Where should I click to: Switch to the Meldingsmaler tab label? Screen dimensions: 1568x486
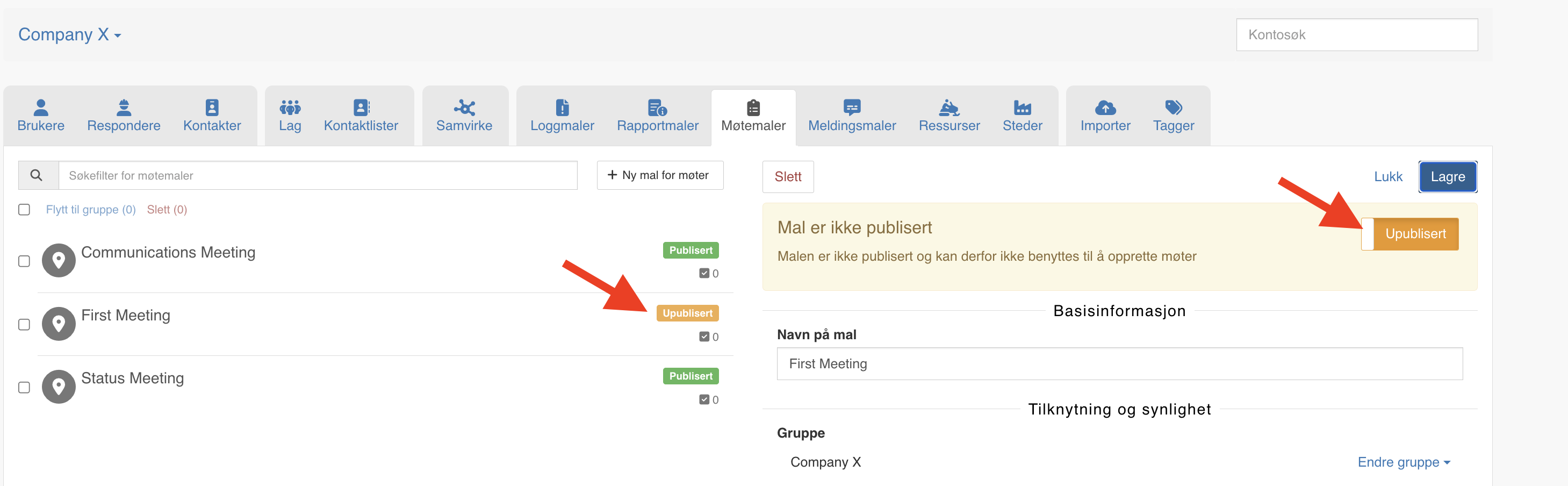pos(852,126)
